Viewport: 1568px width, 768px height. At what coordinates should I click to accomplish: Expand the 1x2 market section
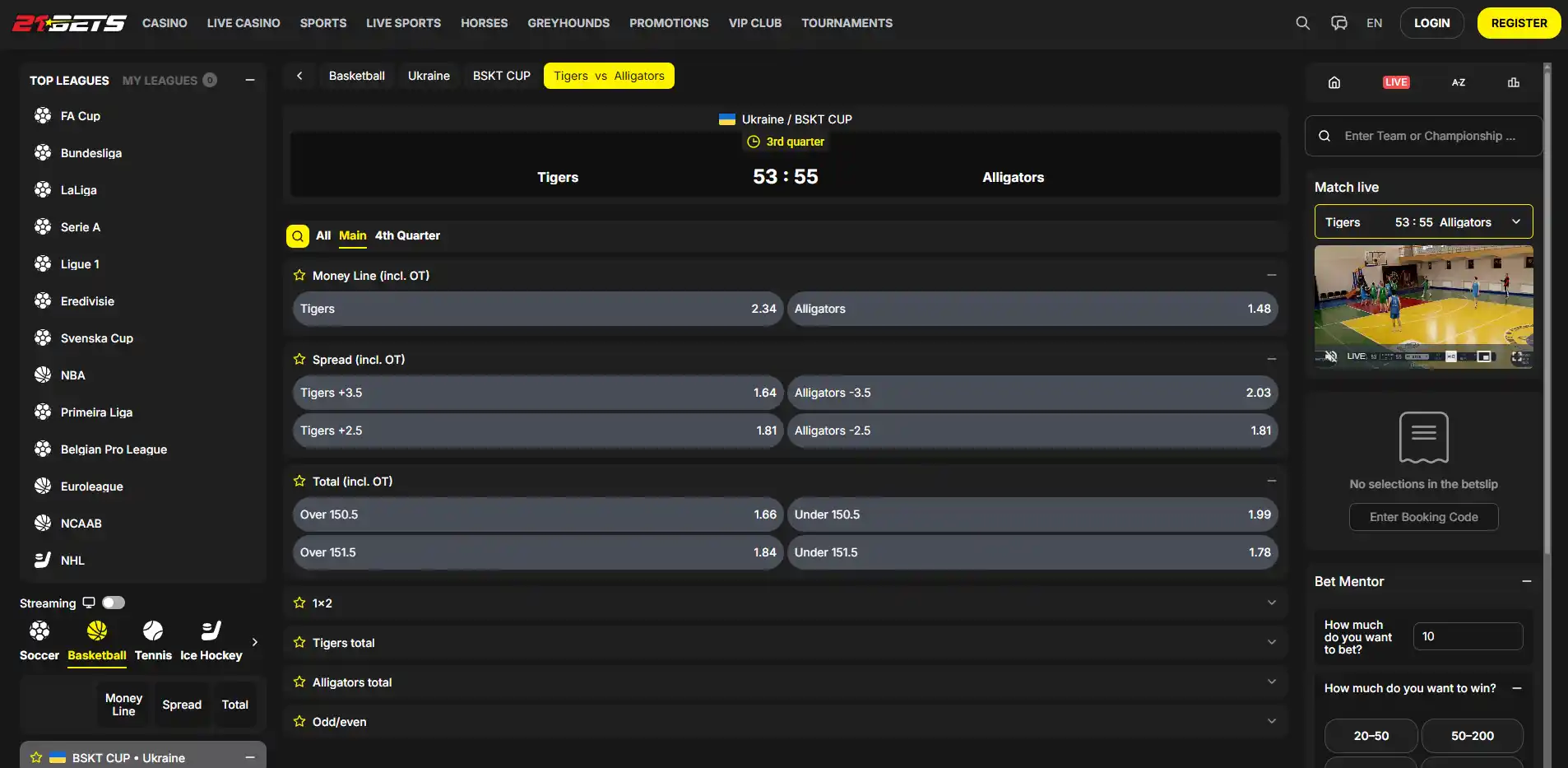click(x=785, y=603)
